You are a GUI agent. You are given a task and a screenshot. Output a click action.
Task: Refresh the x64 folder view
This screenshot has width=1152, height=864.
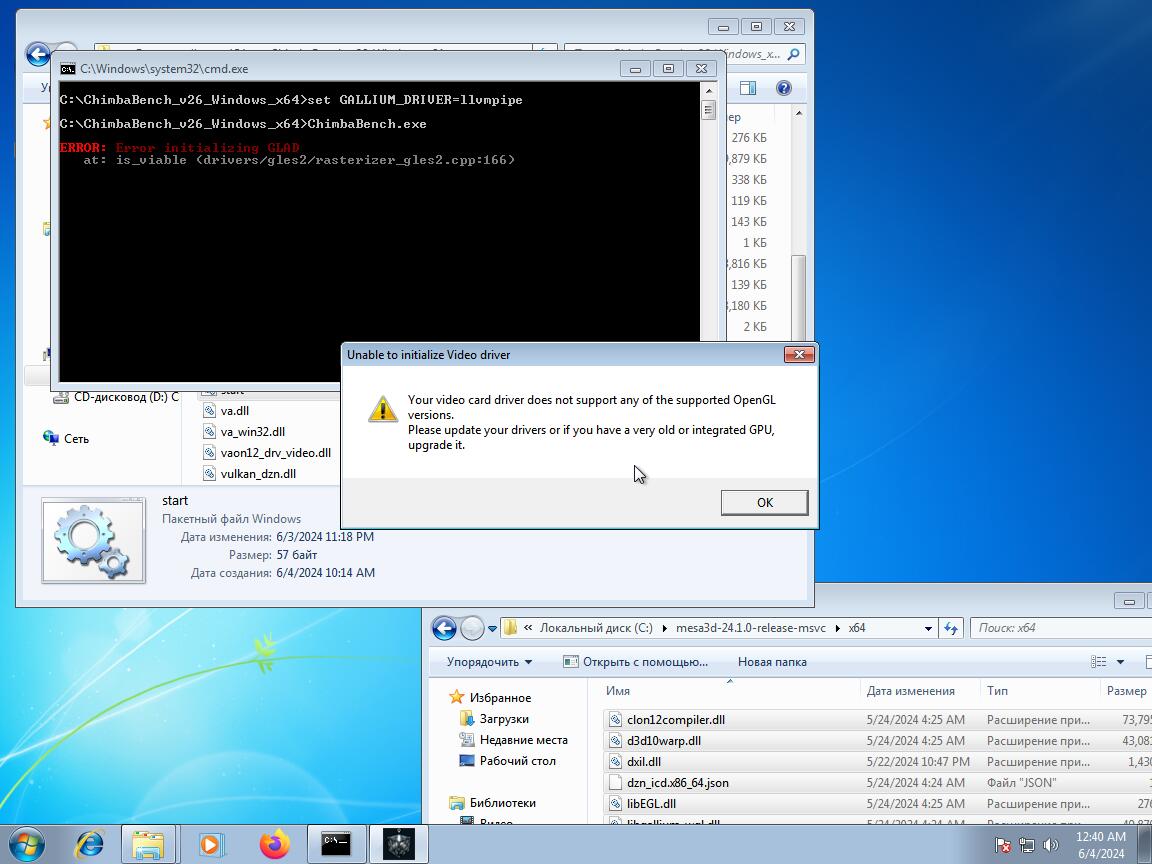[951, 628]
